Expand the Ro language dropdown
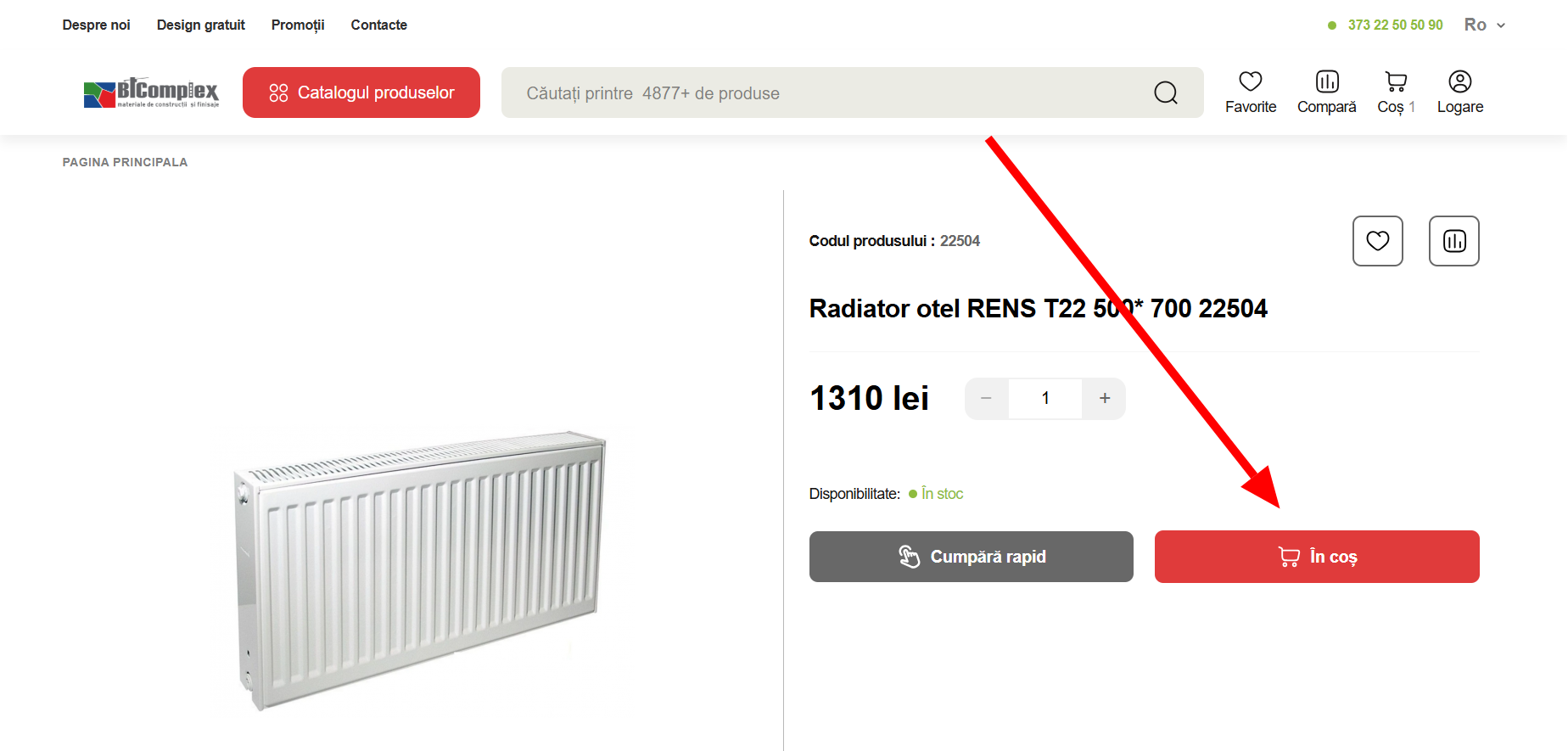Screen dimensions: 1568x751 tap(1484, 25)
